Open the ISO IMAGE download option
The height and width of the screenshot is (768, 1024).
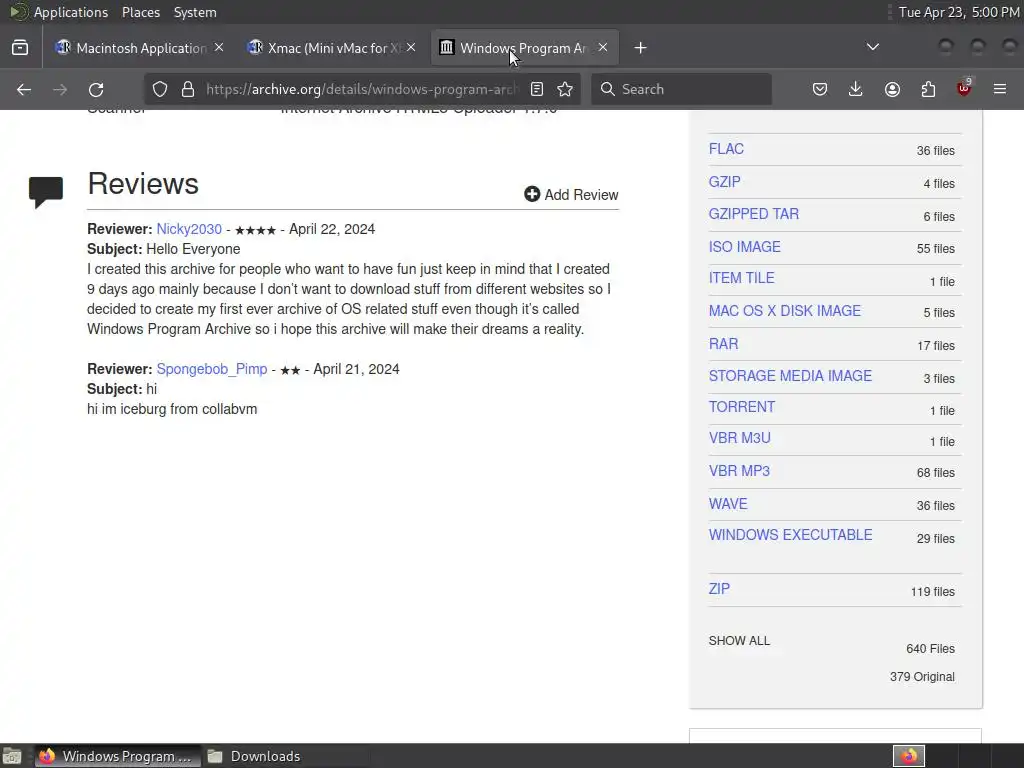pyautogui.click(x=744, y=247)
